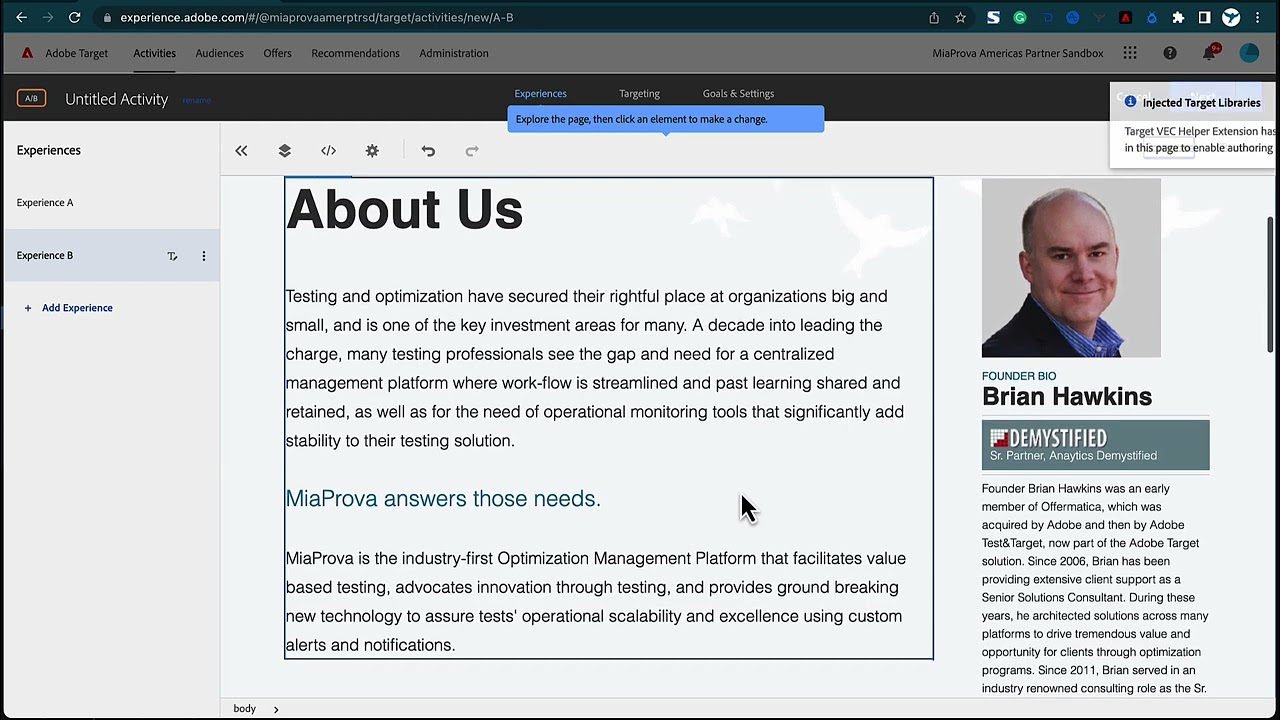Click the A/B activity type badge
Image resolution: width=1280 pixels, height=720 pixels.
[31, 99]
